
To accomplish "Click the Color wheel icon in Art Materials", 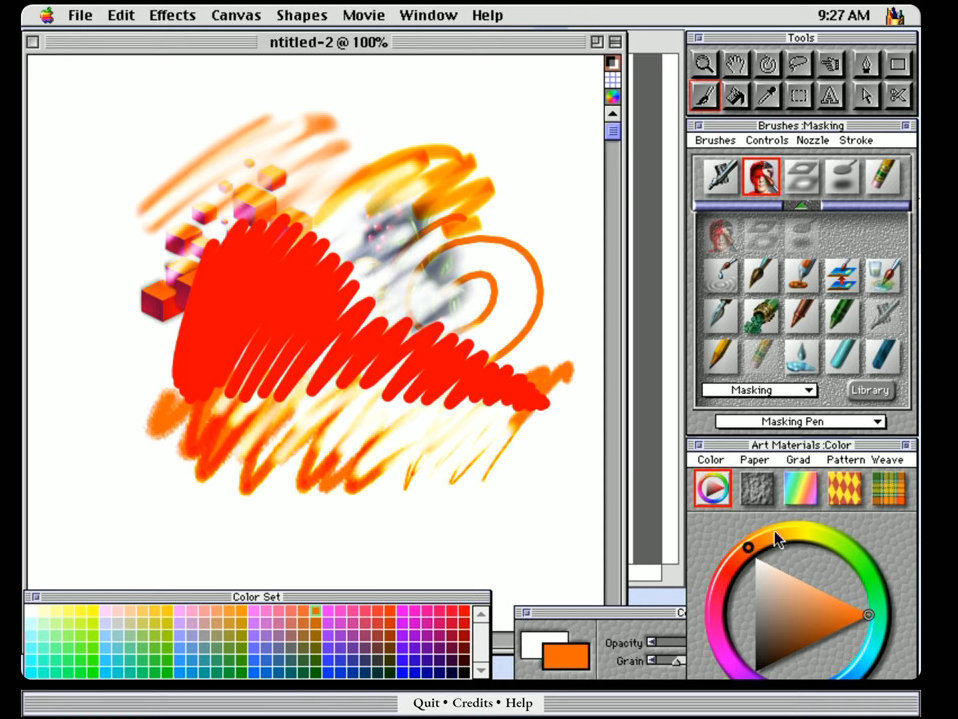I will pyautogui.click(x=712, y=488).
